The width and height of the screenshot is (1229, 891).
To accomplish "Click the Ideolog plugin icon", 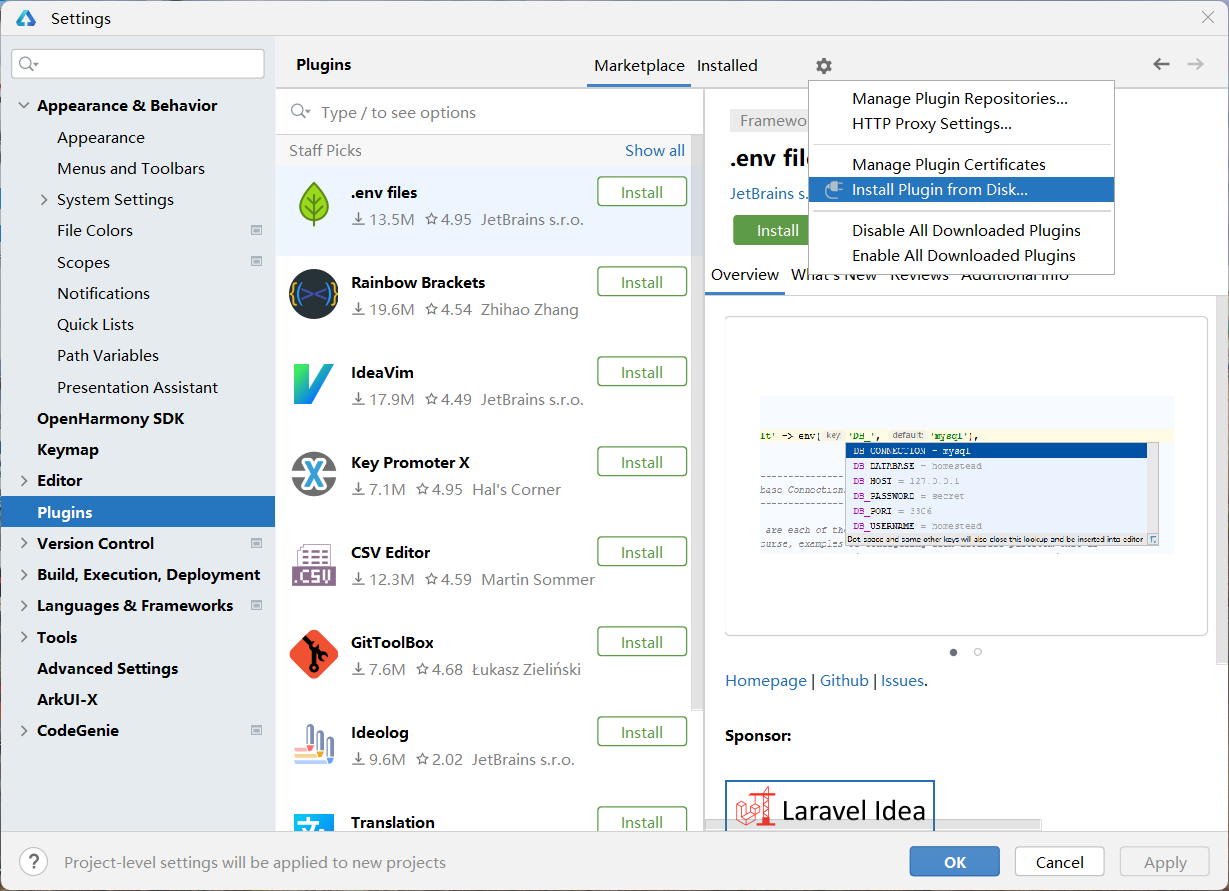I will 314,744.
